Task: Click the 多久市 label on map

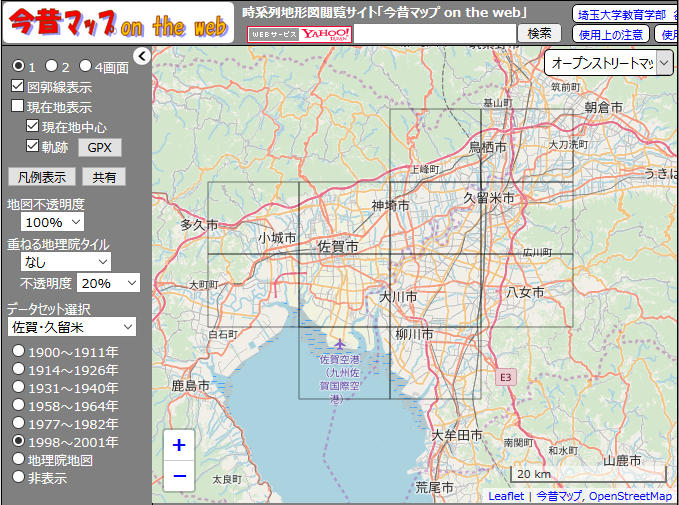Action: 199,225
